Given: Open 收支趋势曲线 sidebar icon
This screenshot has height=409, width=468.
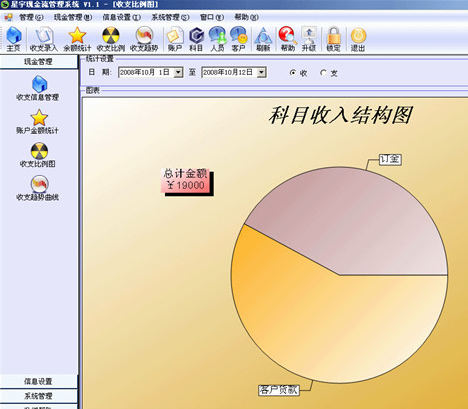Looking at the screenshot, I should 38,188.
